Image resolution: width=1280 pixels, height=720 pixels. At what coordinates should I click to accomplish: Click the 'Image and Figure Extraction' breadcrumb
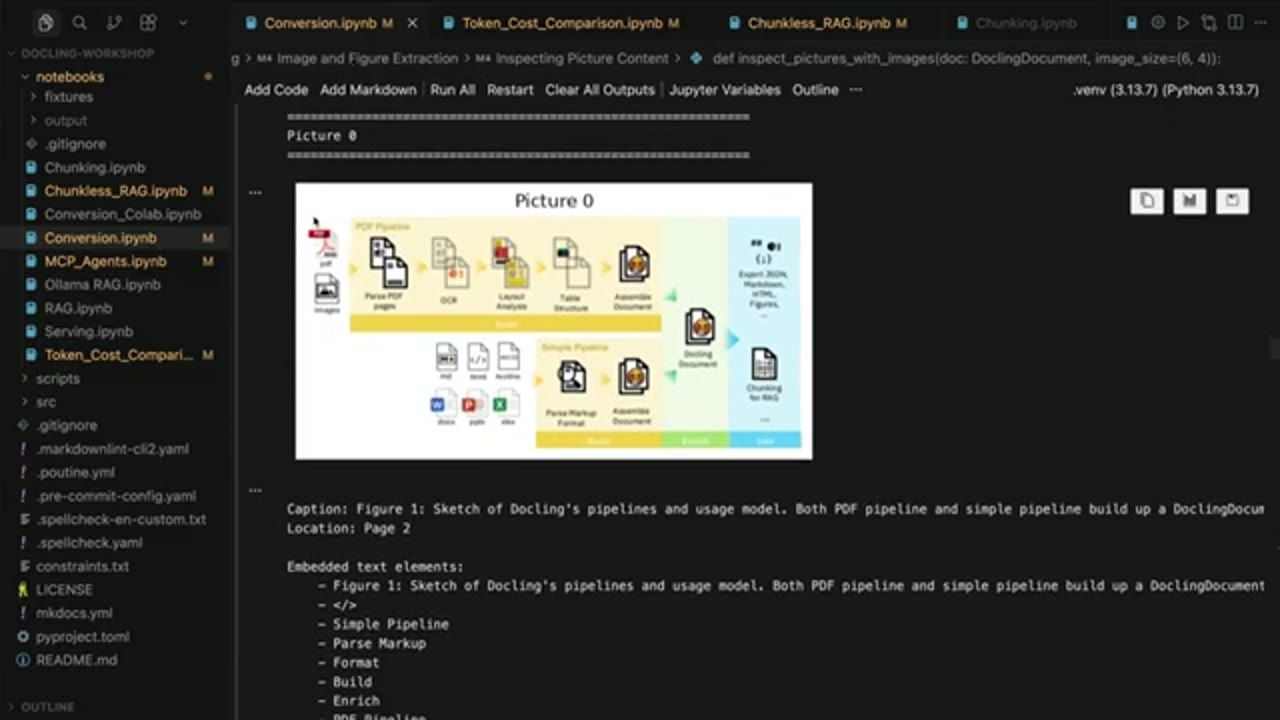[367, 58]
